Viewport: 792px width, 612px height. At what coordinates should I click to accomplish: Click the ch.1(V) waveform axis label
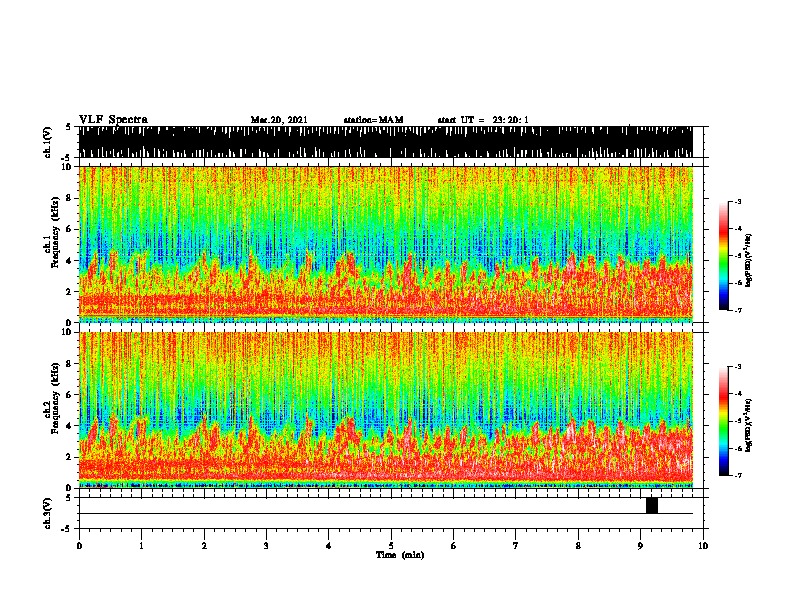47,142
